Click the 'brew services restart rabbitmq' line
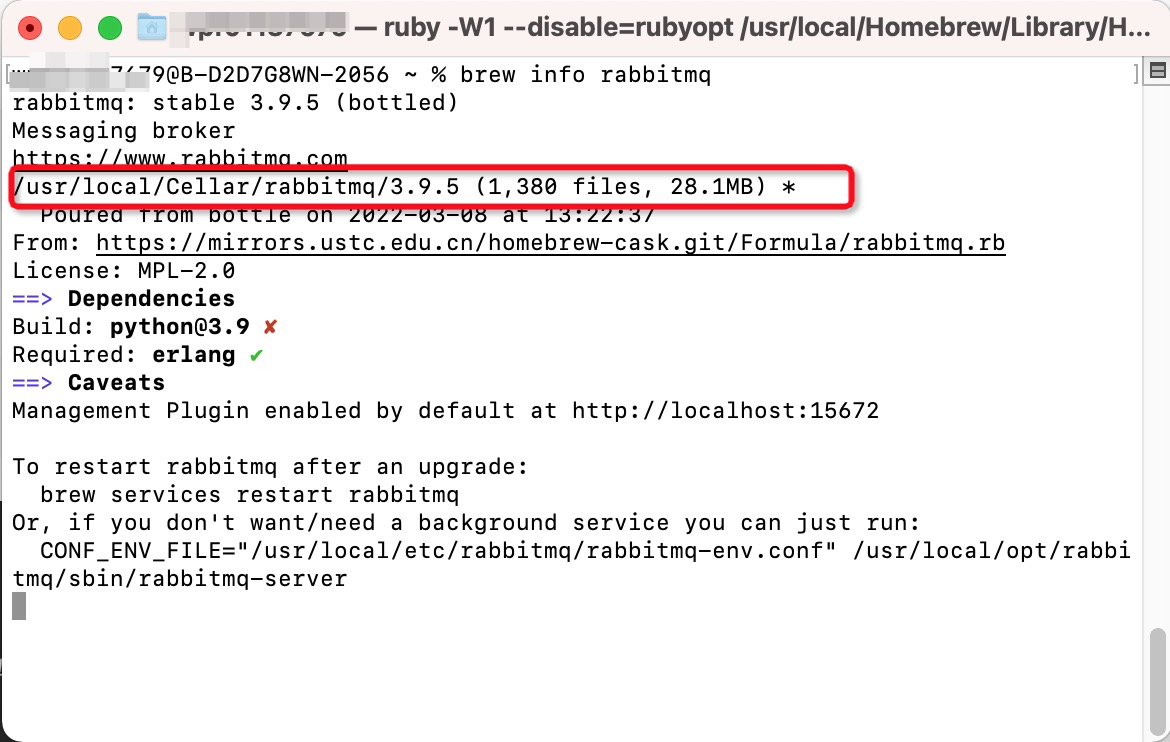This screenshot has height=742, width=1170. point(249,495)
